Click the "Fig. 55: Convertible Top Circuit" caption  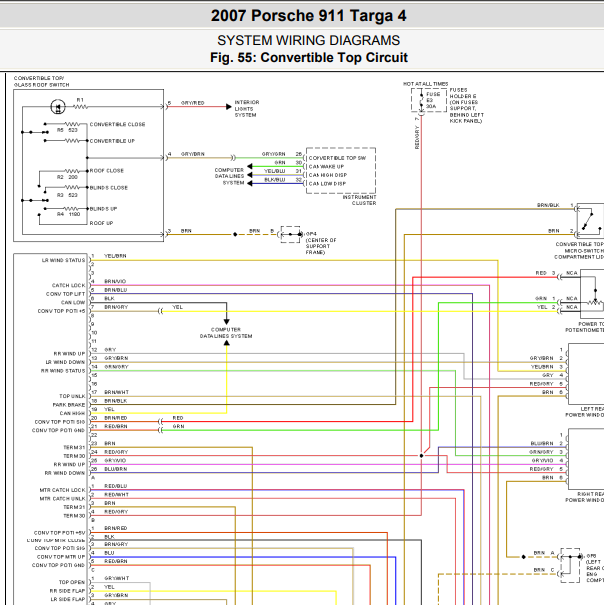tap(308, 57)
